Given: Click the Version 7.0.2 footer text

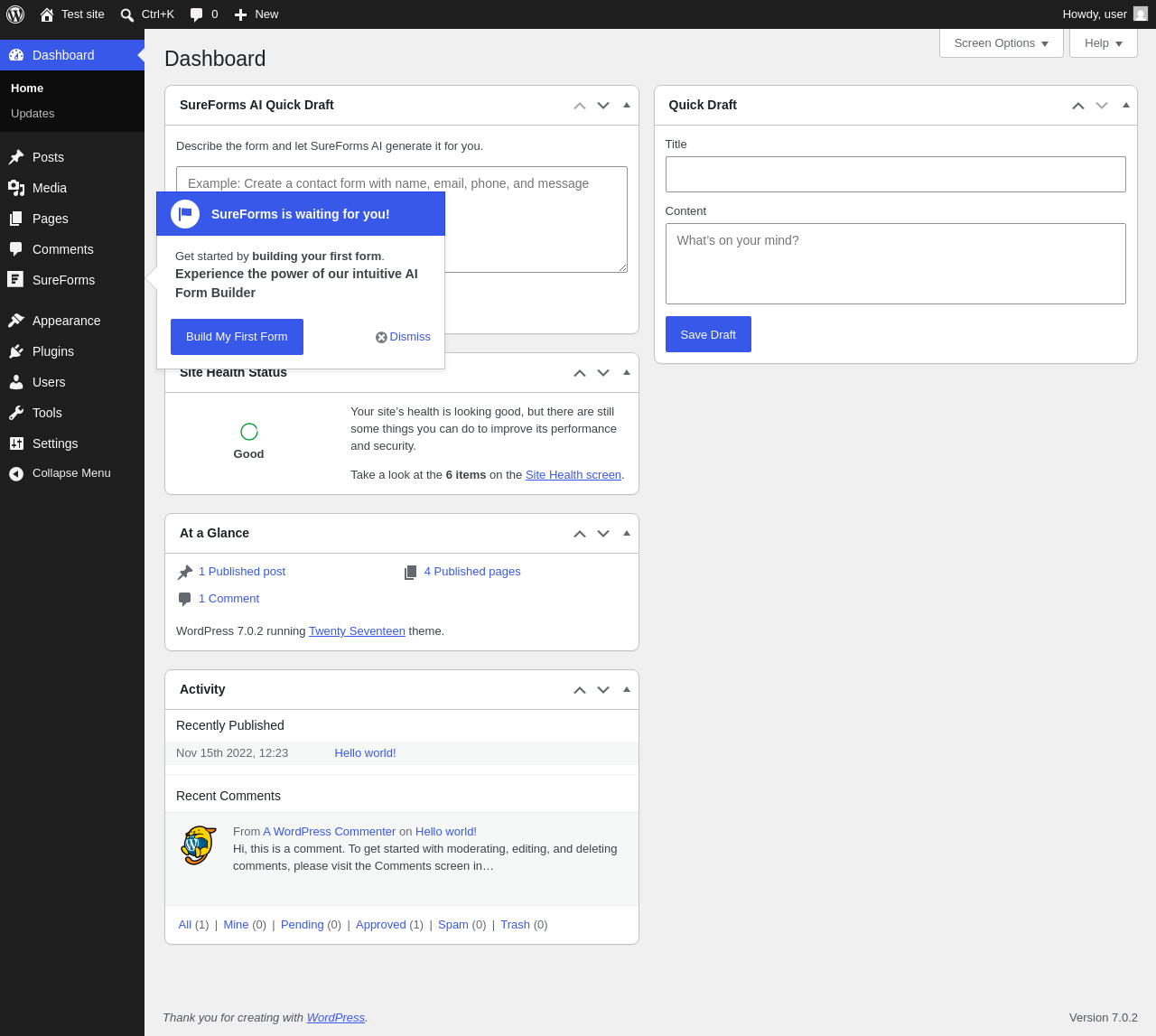Looking at the screenshot, I should (x=1104, y=1018).
